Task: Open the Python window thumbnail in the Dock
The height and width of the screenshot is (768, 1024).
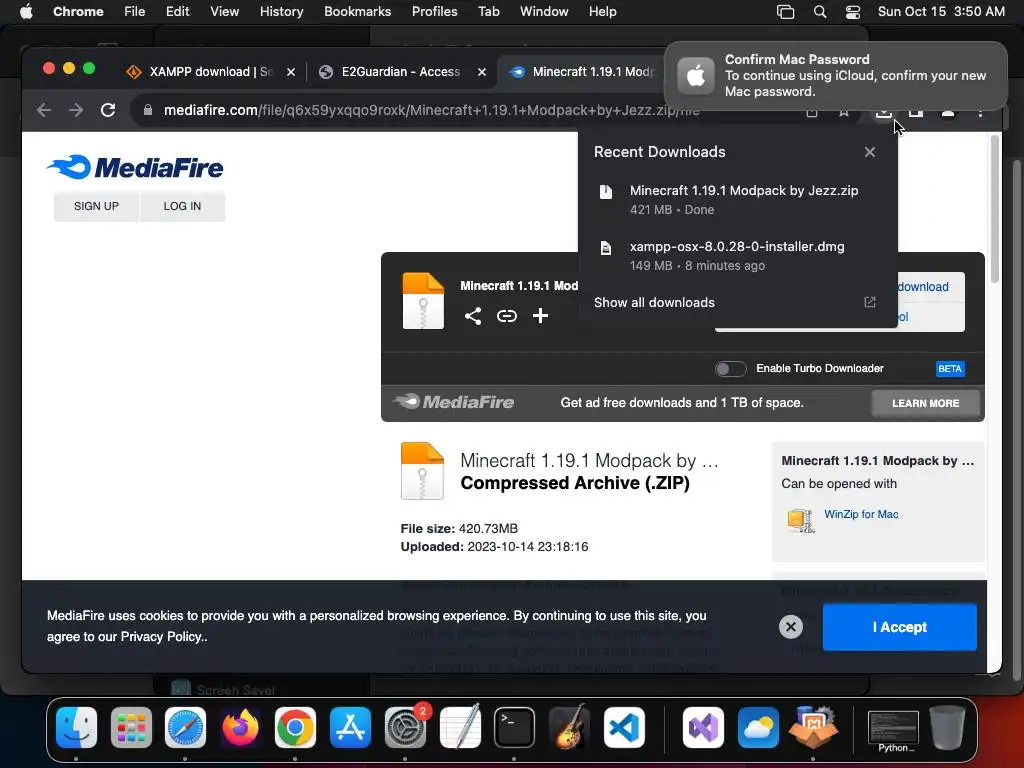Action: click(893, 731)
